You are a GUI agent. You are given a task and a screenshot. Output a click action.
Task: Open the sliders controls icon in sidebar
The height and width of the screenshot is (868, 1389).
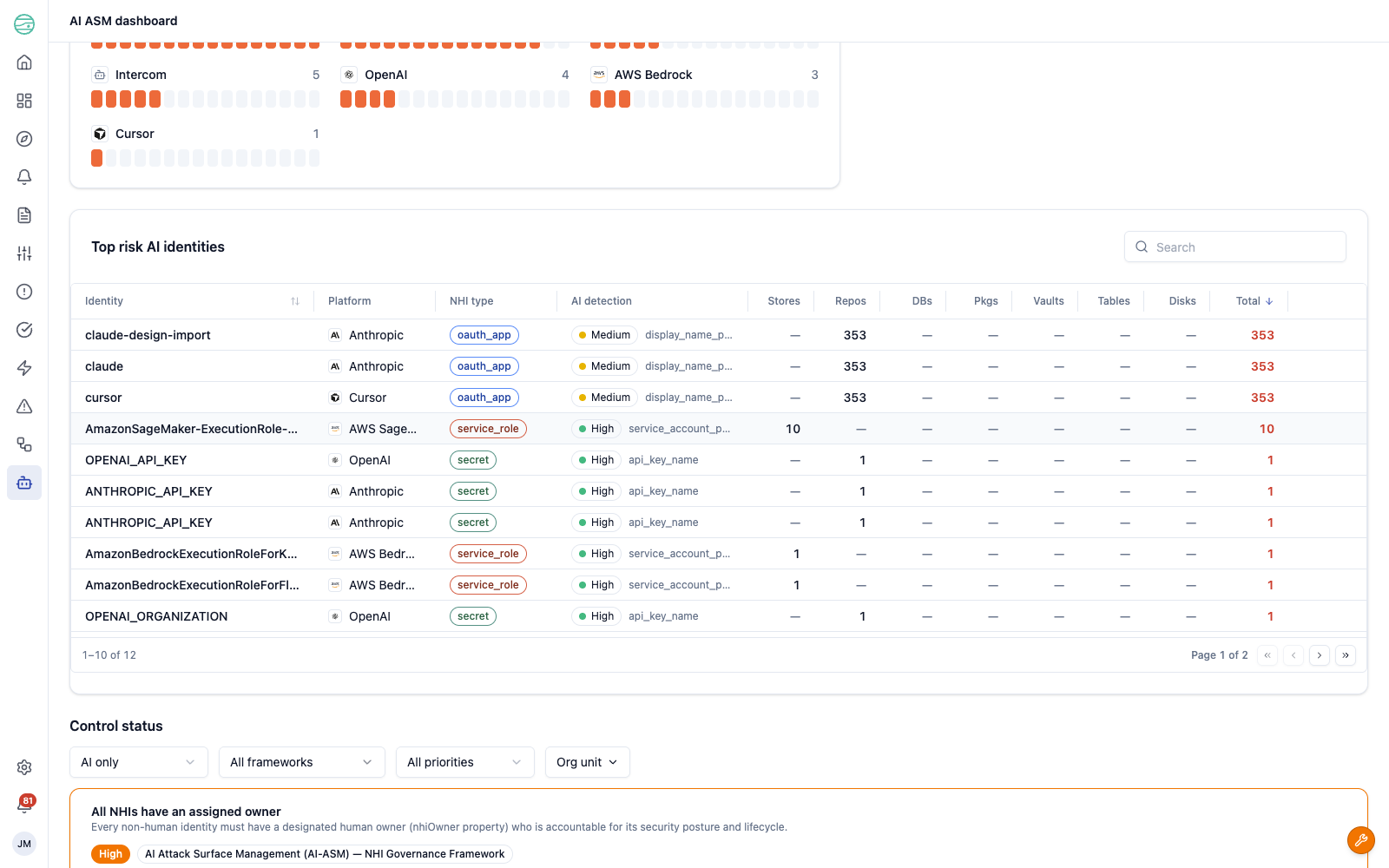pos(24,253)
